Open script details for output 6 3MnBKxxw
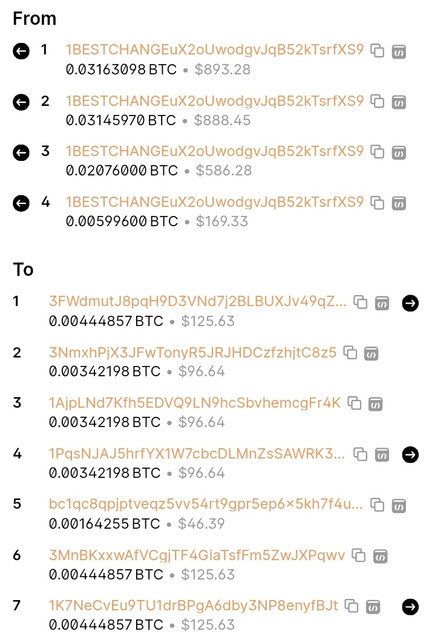Screen dimensions: 426x640 click(380, 556)
